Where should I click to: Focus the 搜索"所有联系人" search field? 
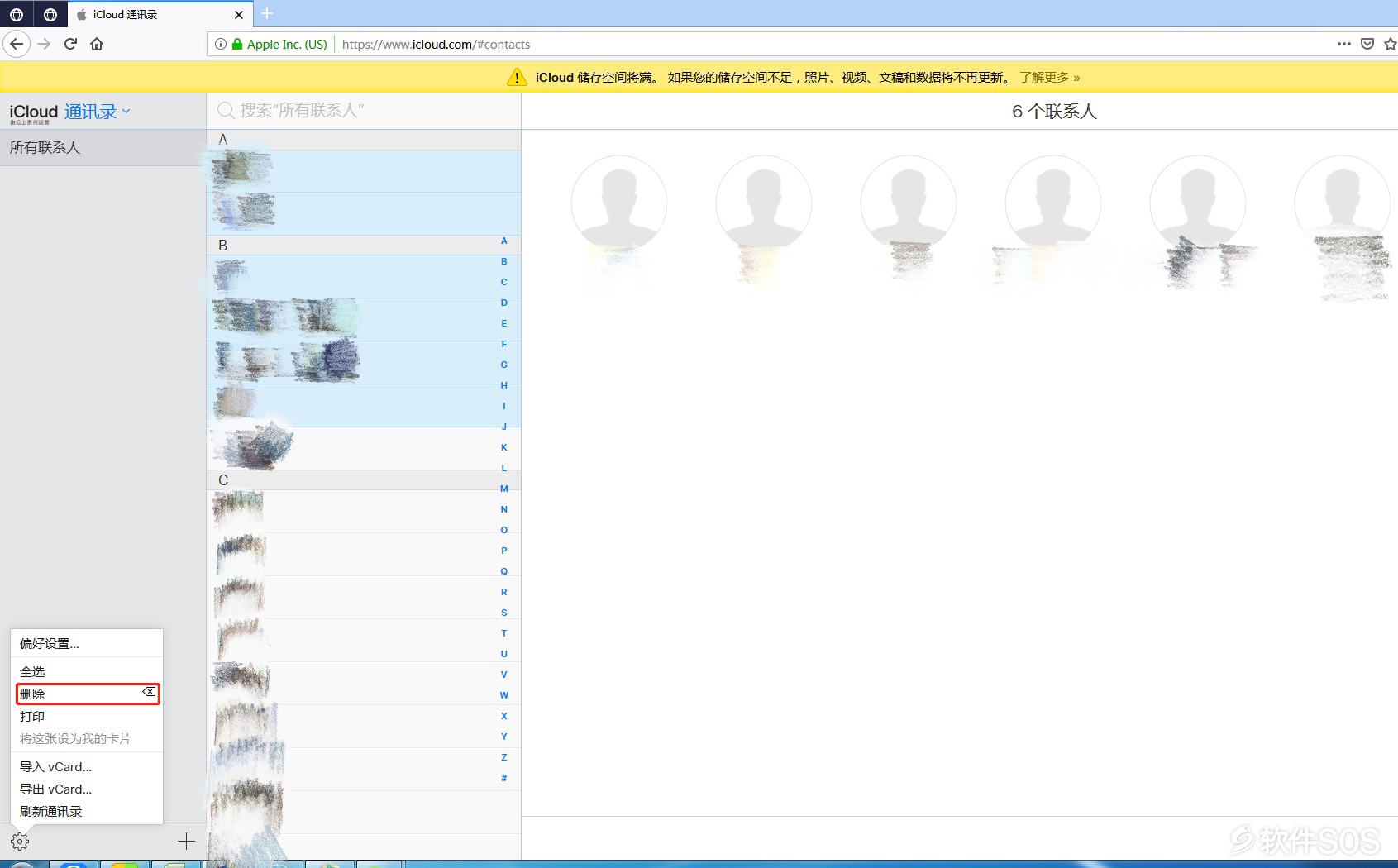click(x=364, y=111)
